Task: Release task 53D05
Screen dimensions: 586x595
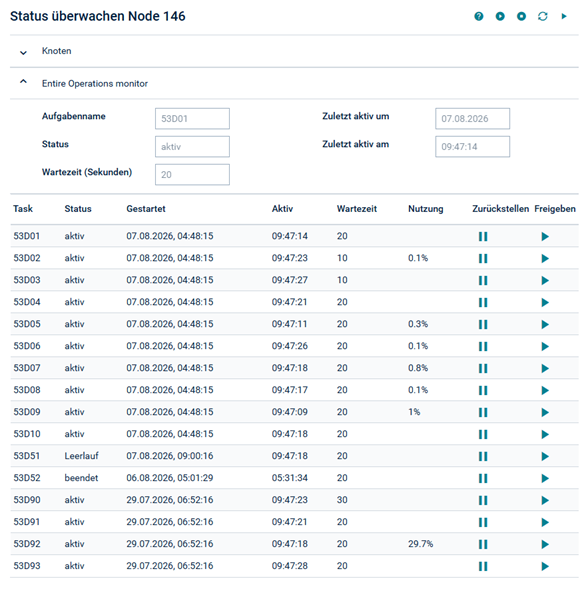Action: 545,324
